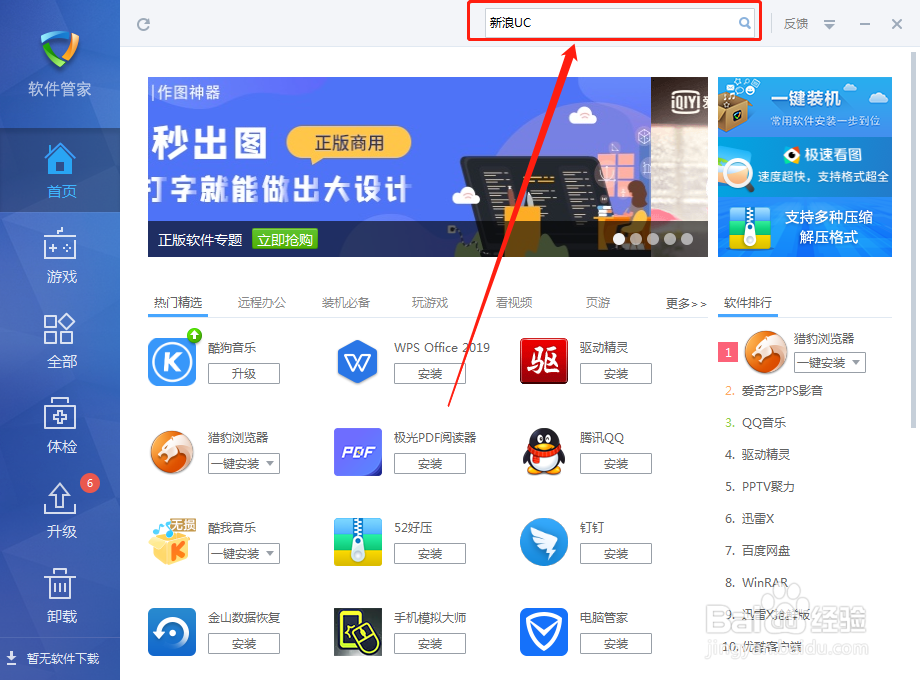Refresh the page with the reload icon
920x680 pixels.
pos(143,23)
